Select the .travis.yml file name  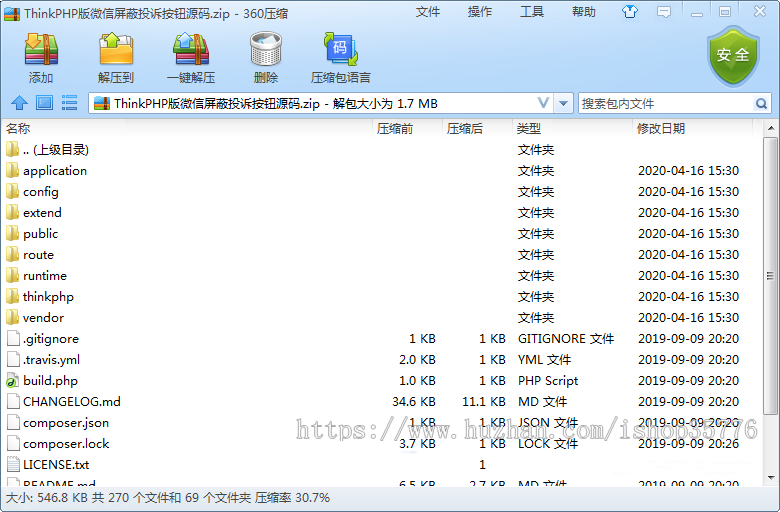click(x=51, y=359)
